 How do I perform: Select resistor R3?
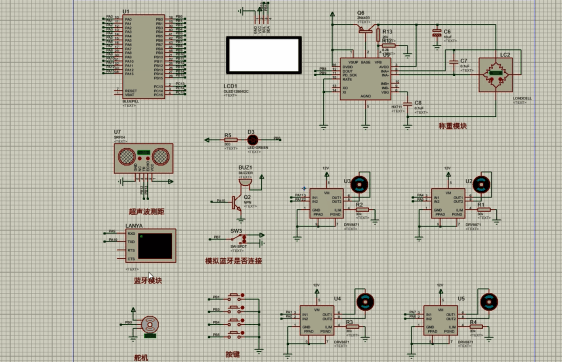(352, 327)
